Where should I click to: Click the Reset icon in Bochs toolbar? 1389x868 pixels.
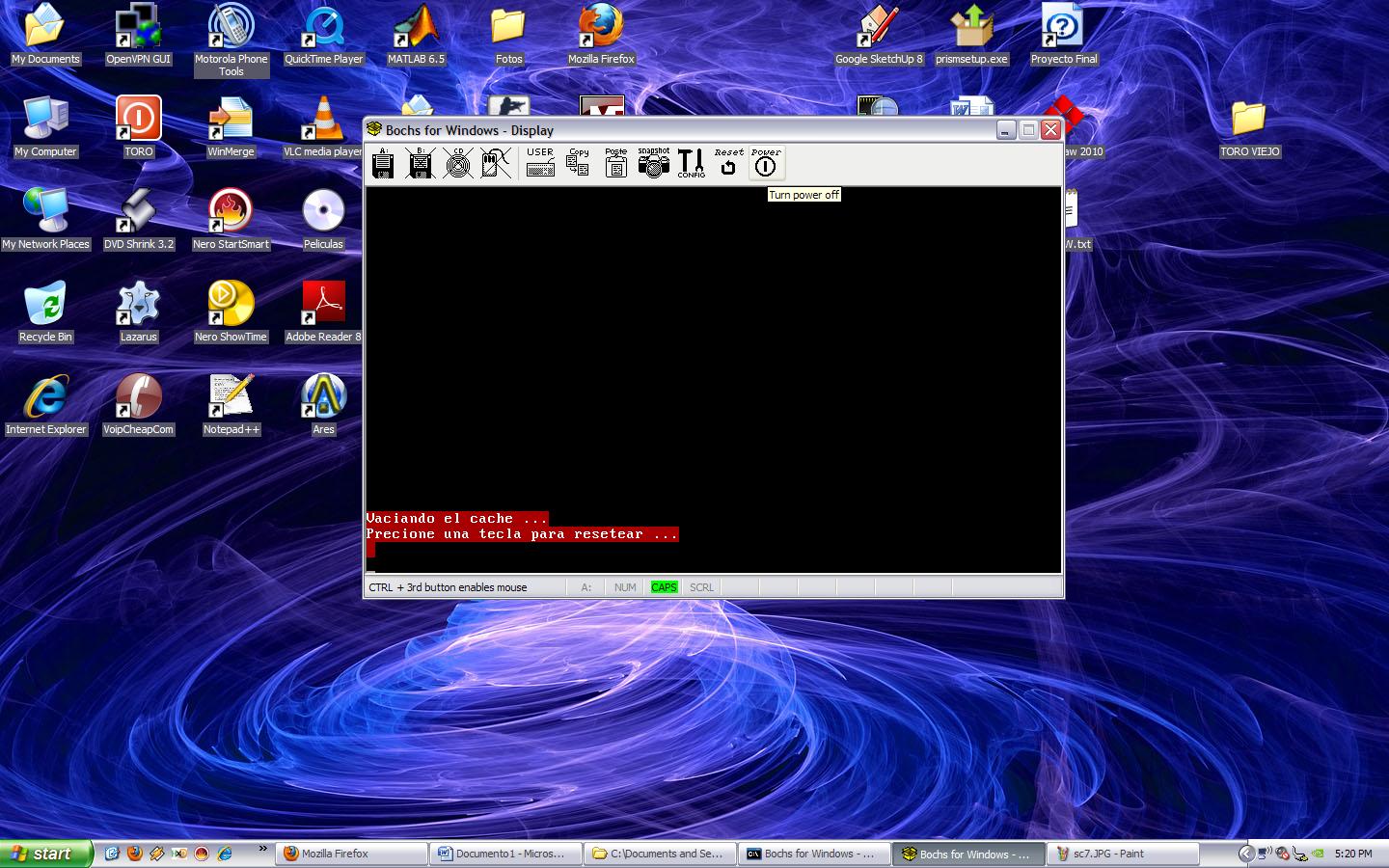click(x=728, y=163)
